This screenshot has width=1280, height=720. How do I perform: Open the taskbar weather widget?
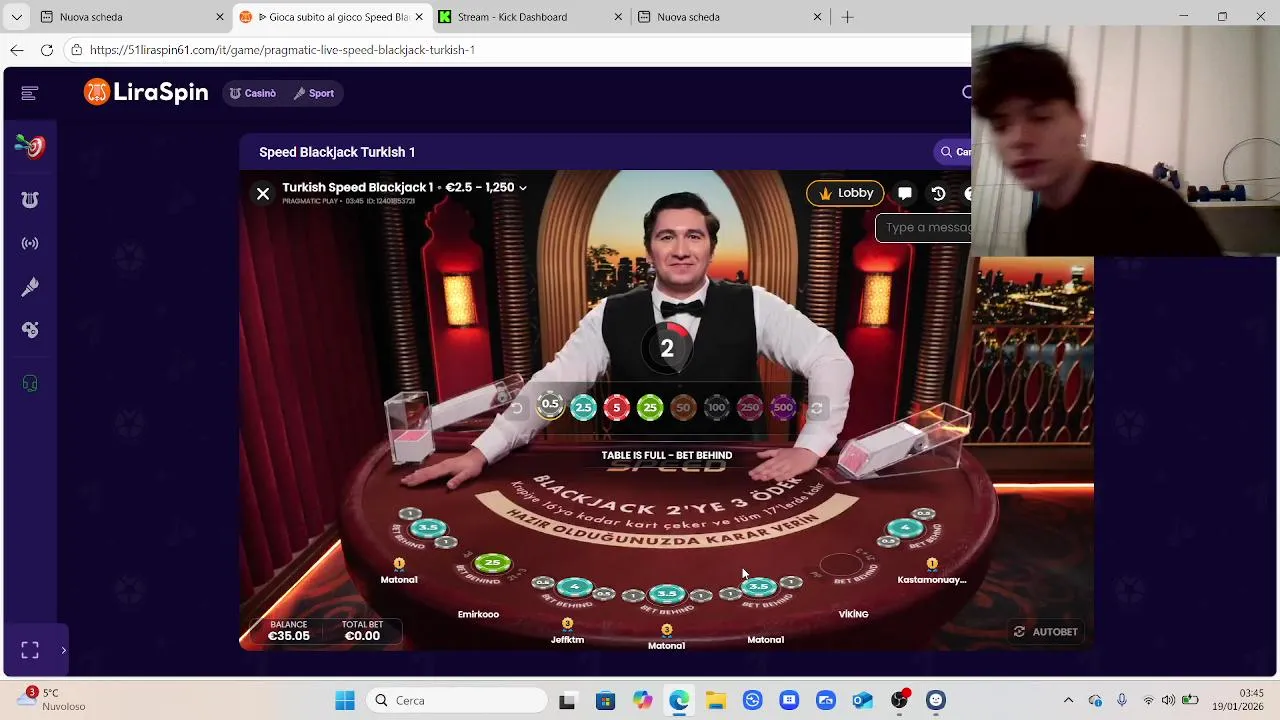point(51,699)
